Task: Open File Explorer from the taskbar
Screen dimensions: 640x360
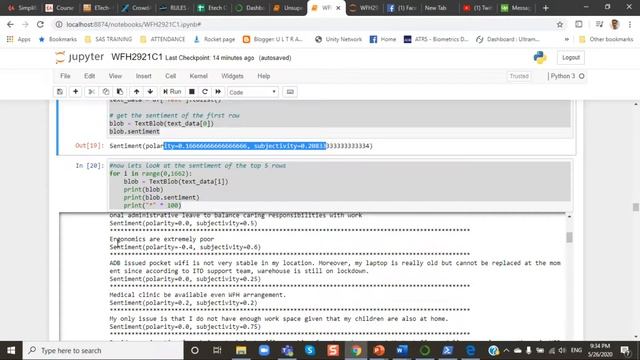Action: [x=241, y=350]
